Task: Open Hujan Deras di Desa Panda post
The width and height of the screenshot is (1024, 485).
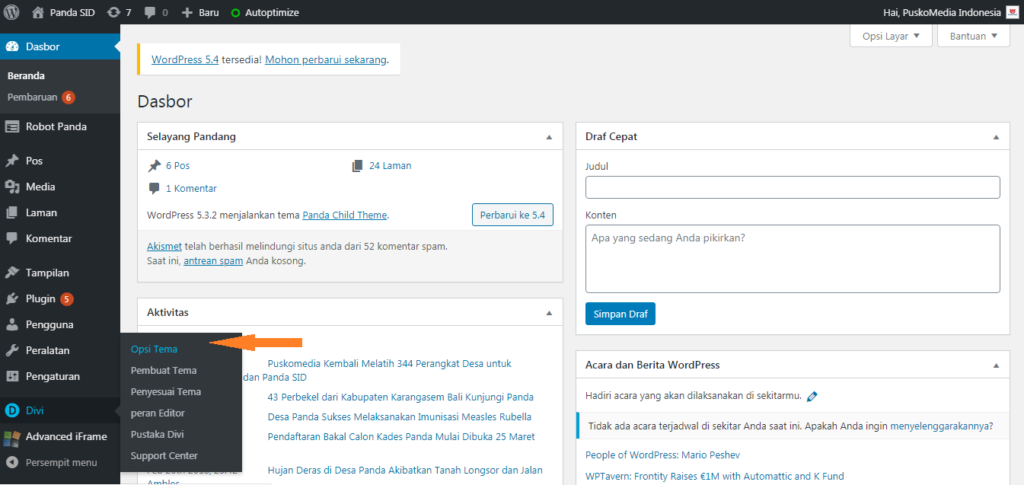Action: pyautogui.click(x=405, y=469)
